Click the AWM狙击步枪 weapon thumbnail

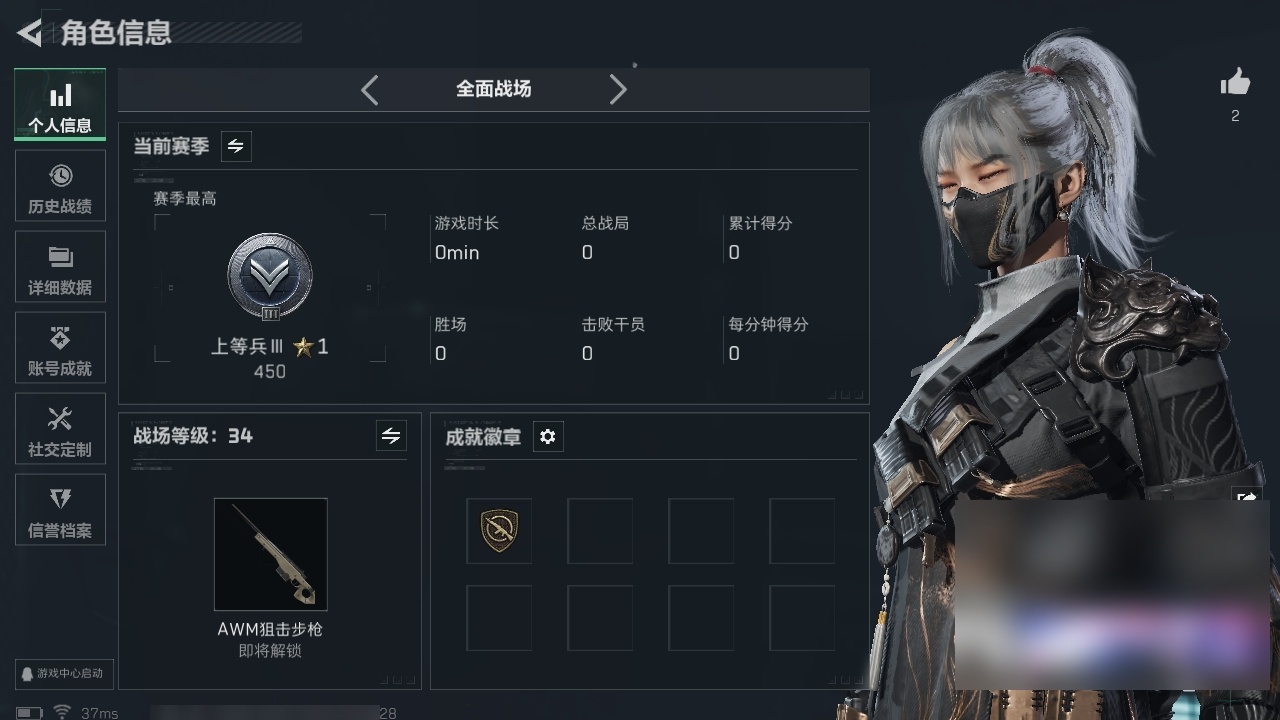tap(271, 554)
